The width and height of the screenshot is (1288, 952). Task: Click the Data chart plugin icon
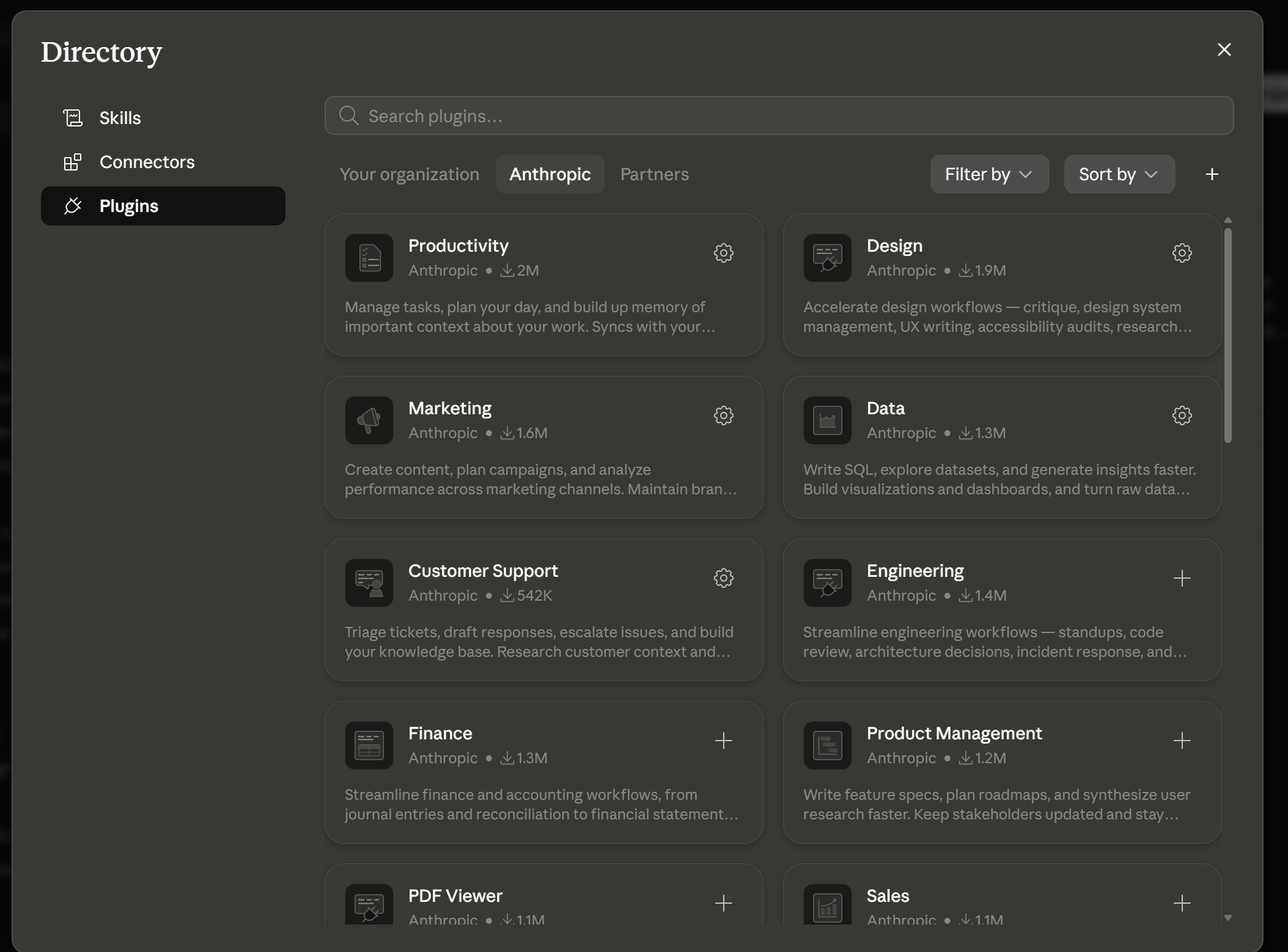(827, 420)
